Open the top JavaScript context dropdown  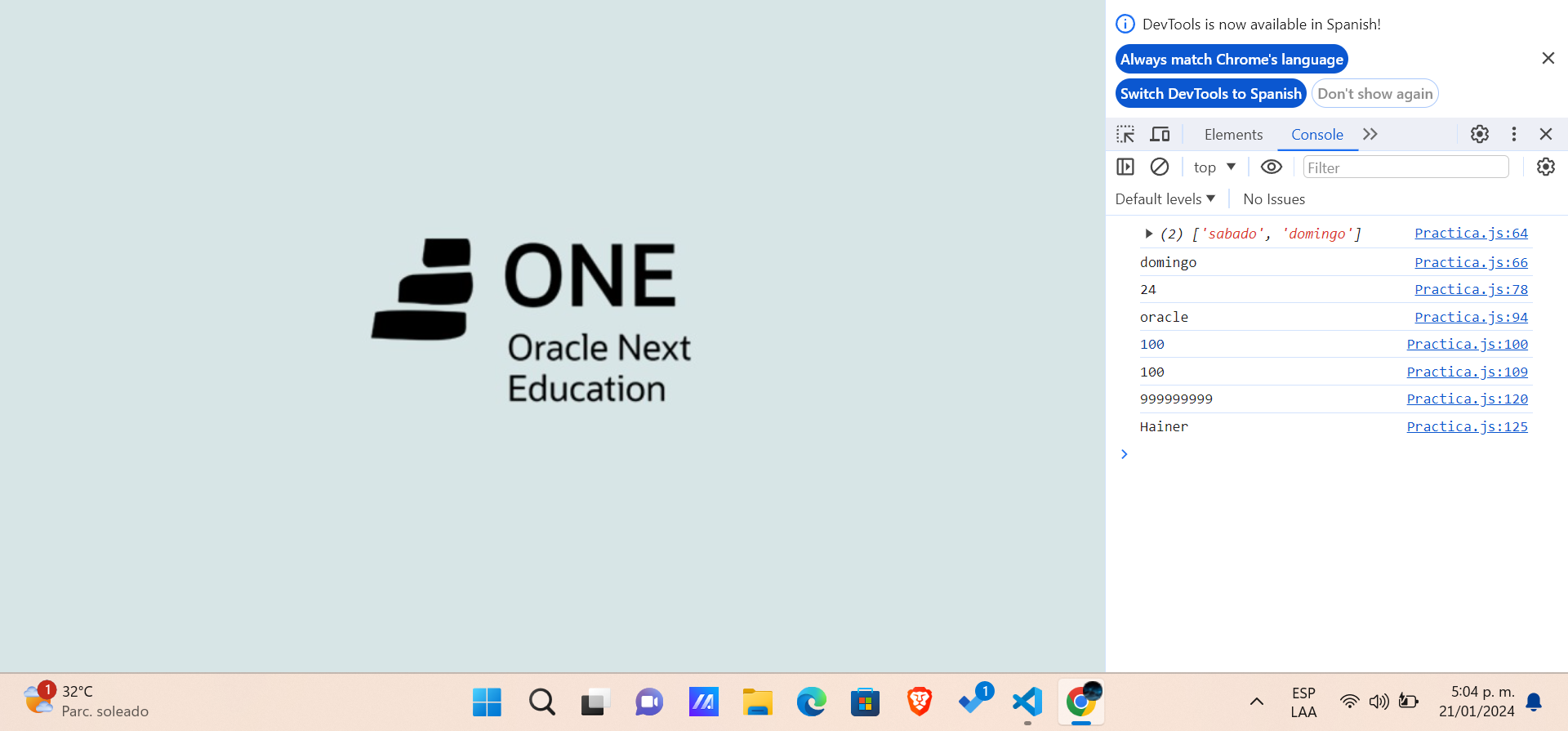pyautogui.click(x=1214, y=167)
